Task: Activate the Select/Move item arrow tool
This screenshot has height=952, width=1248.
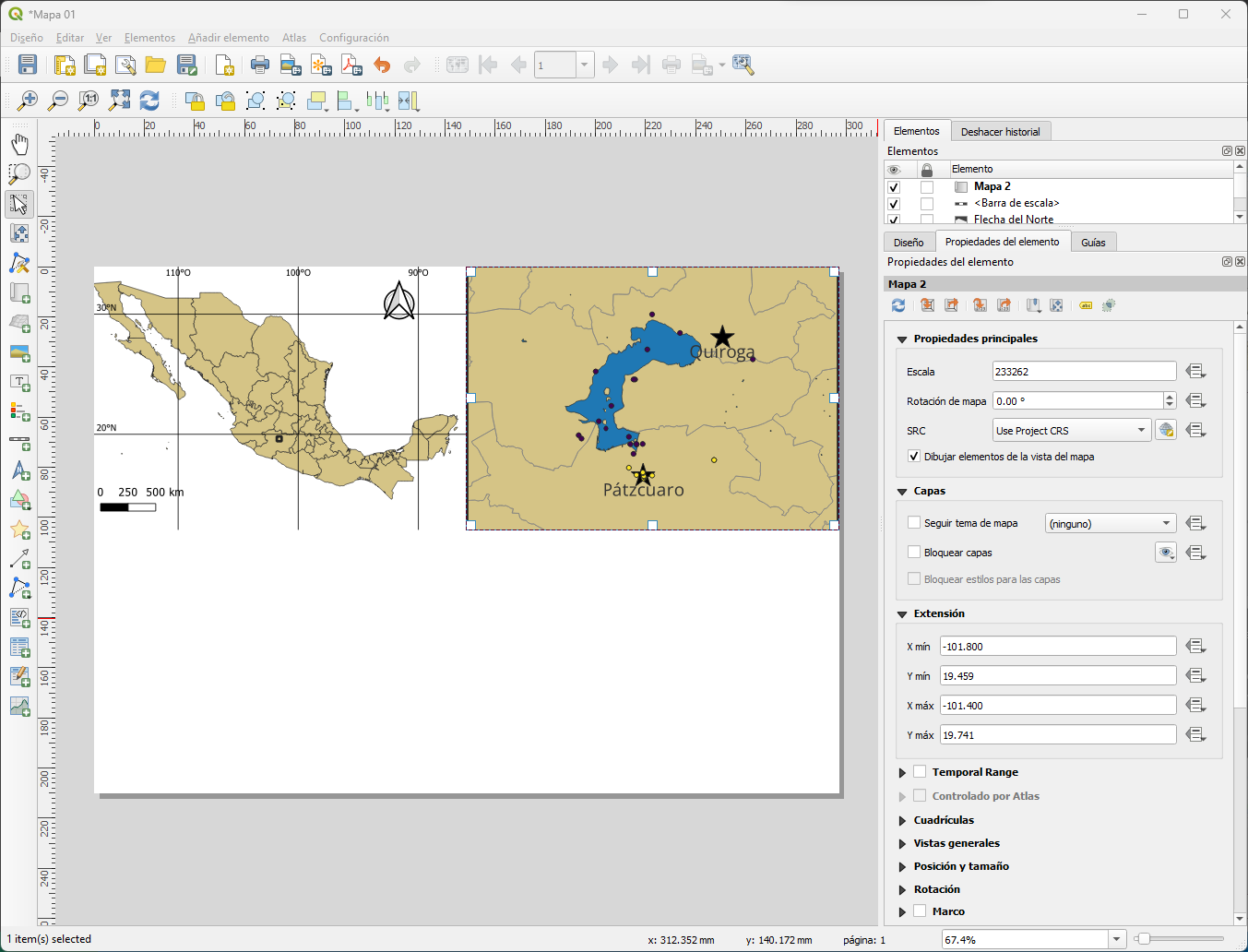Action: 19,203
